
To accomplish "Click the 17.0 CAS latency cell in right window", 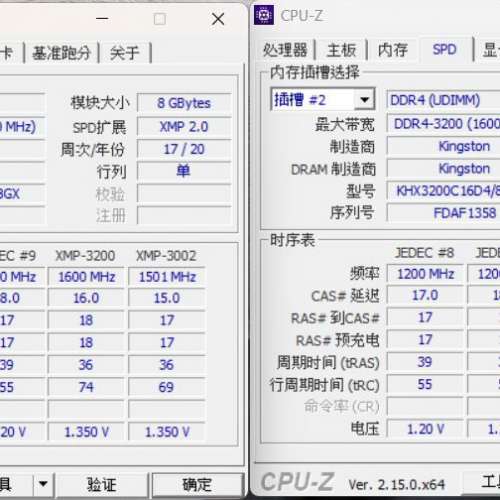I will 425,295.
